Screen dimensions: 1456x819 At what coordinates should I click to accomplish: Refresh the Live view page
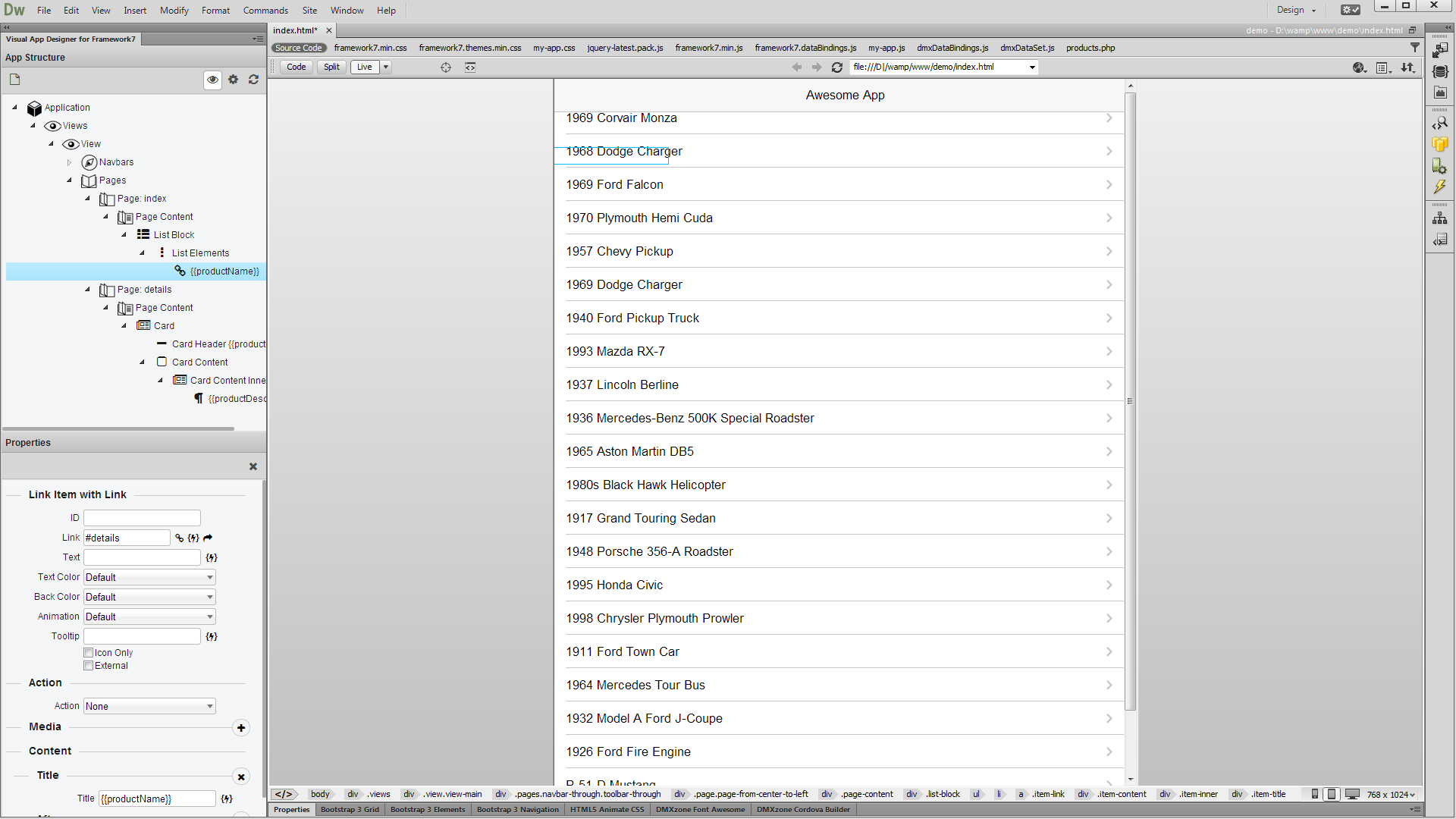[837, 67]
